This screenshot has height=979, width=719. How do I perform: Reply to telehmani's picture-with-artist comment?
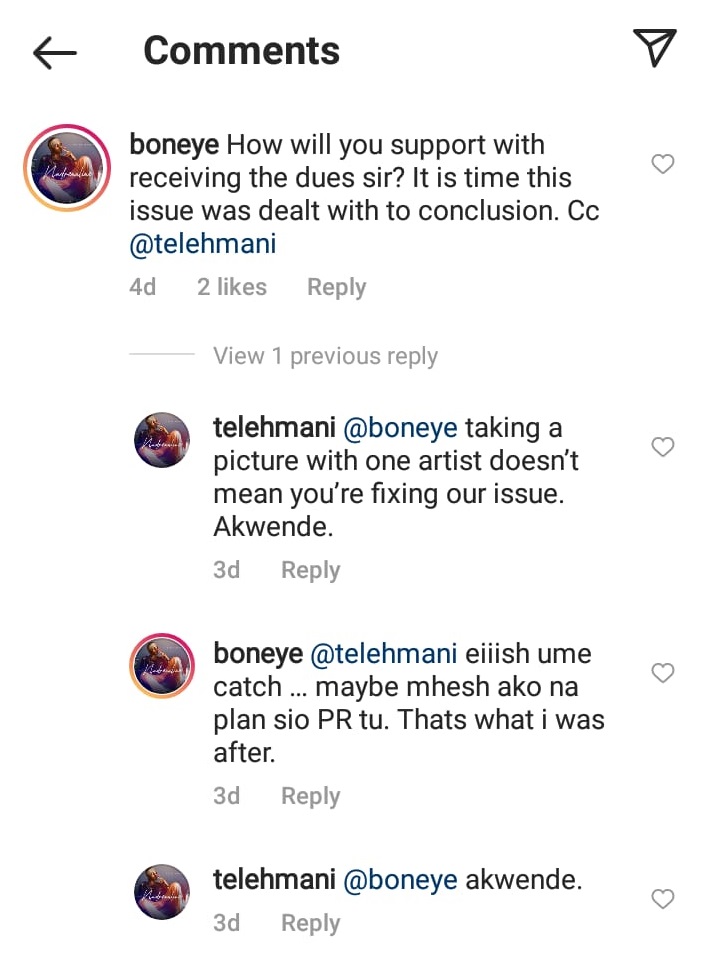point(310,571)
